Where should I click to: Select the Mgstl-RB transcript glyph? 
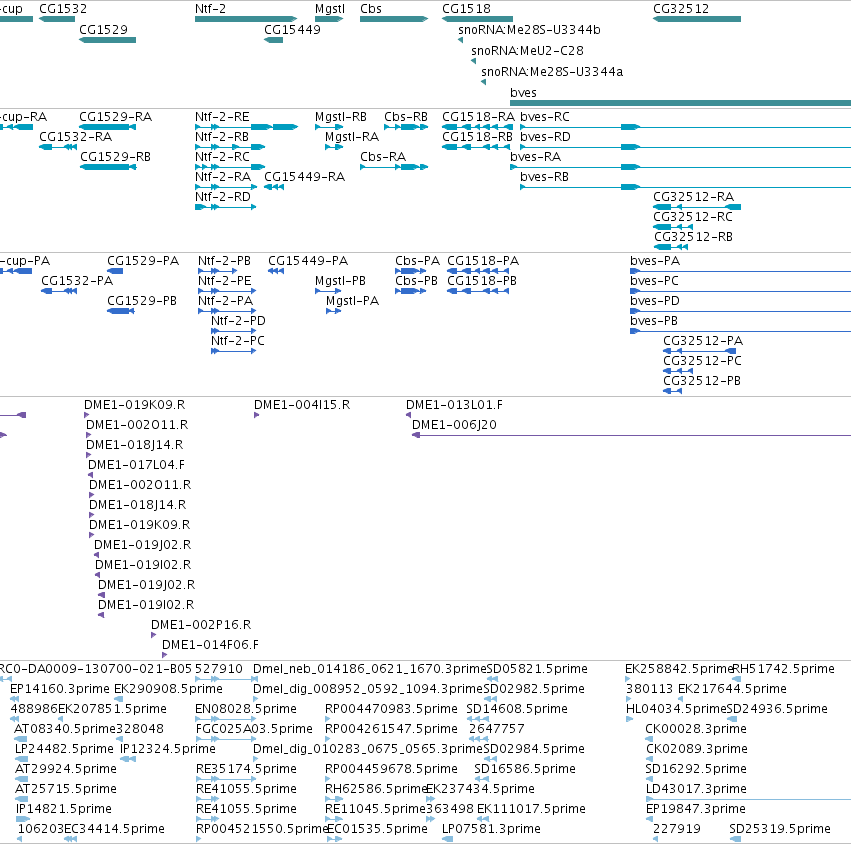pos(329,127)
